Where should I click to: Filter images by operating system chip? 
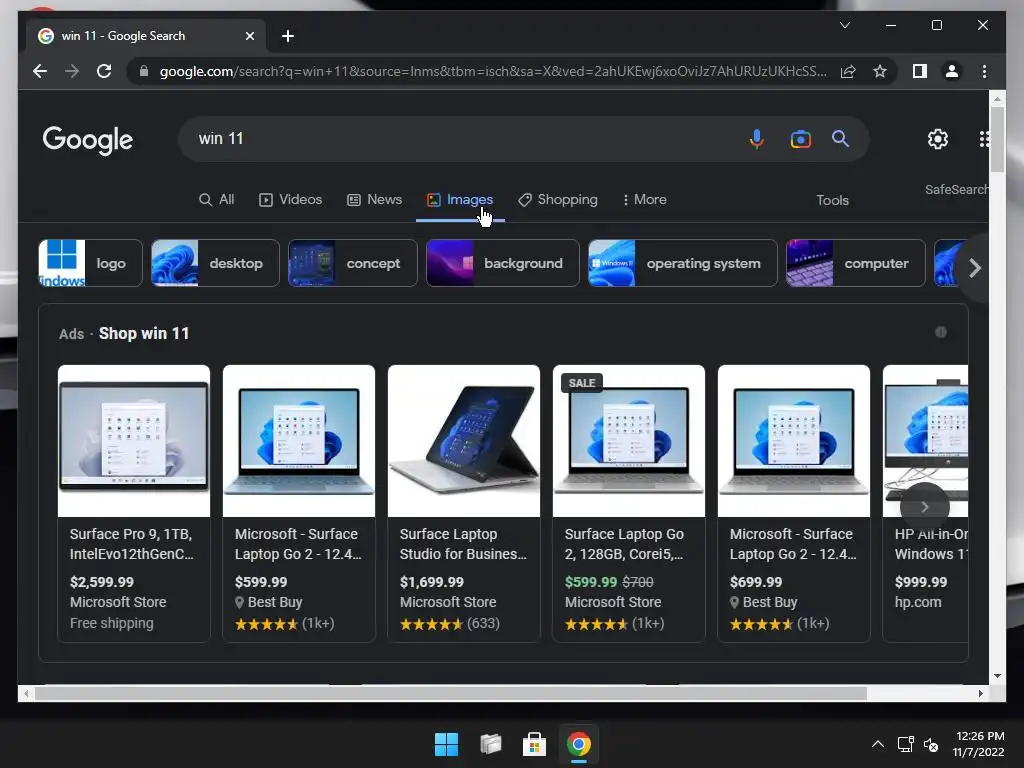682,263
